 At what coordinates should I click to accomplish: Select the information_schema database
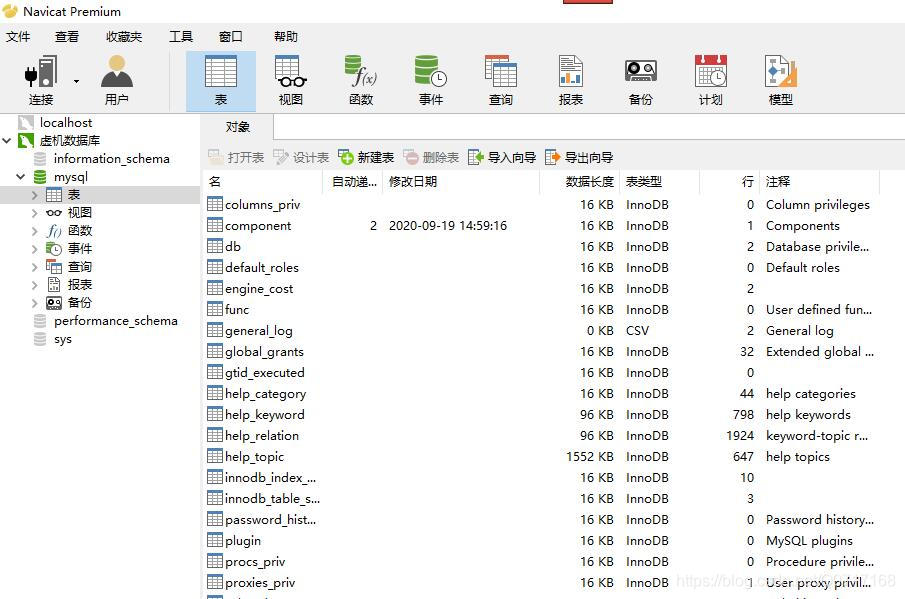[111, 159]
